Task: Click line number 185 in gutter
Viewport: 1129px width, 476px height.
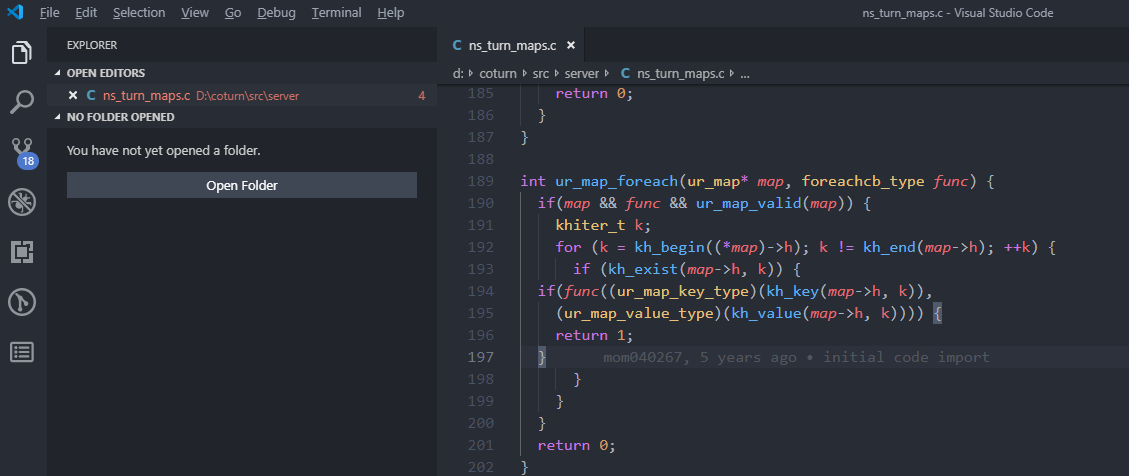Action: [x=480, y=93]
